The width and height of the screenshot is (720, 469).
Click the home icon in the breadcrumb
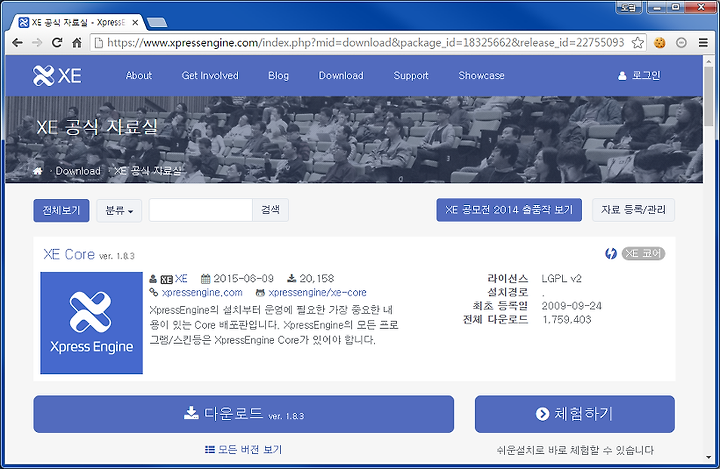click(x=38, y=171)
